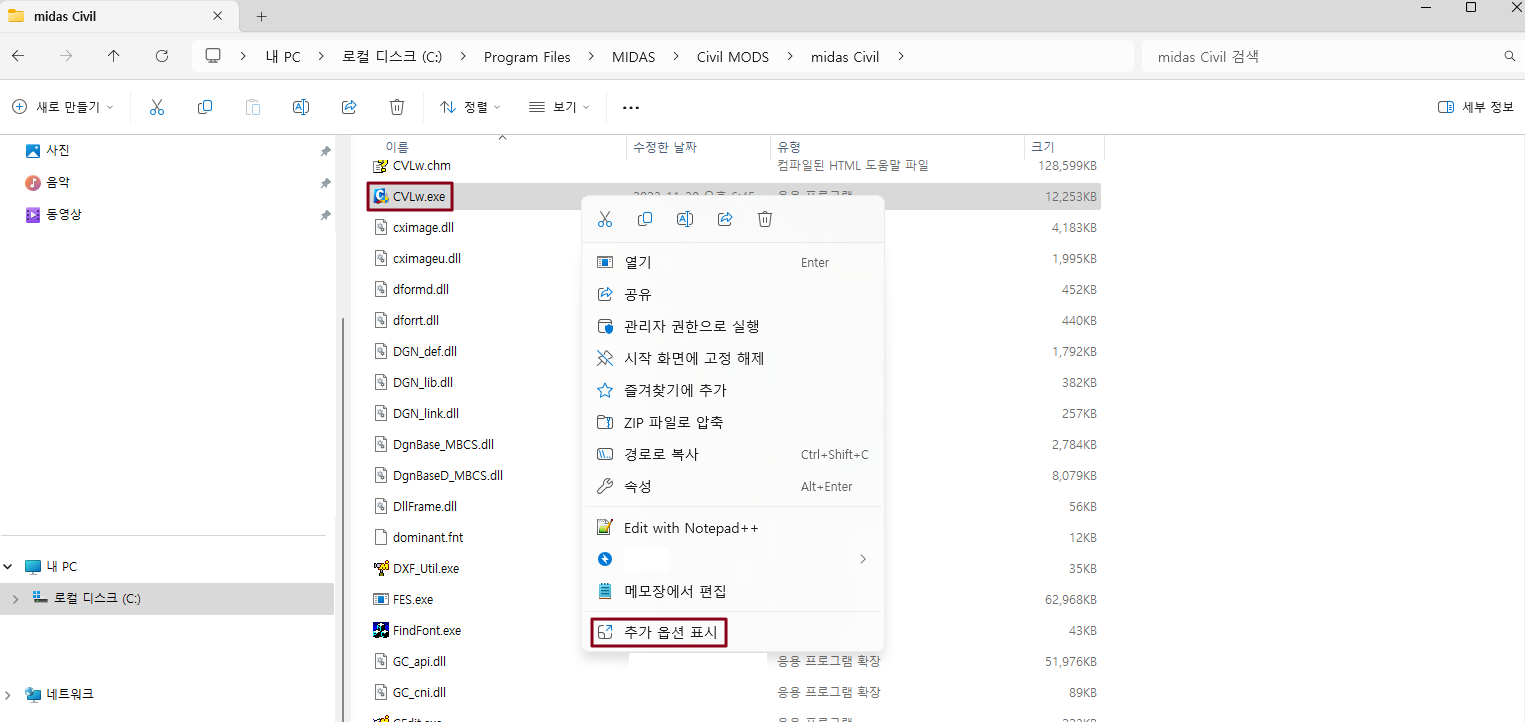1525x722 pixels.
Task: Click the Copy icon in the explorer toolbar
Action: click(x=205, y=107)
